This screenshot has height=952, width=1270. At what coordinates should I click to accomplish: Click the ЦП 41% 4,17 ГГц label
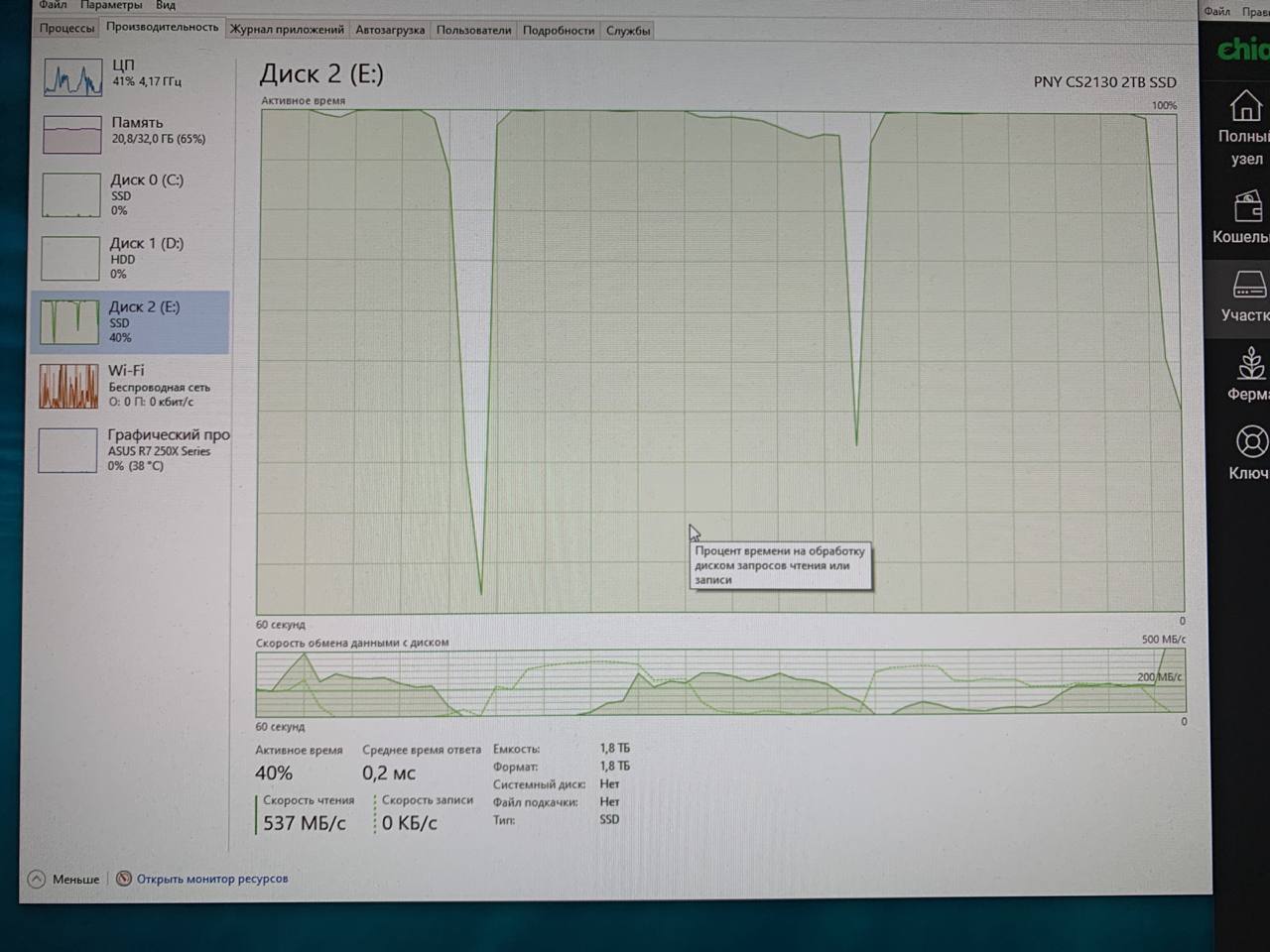tap(146, 72)
